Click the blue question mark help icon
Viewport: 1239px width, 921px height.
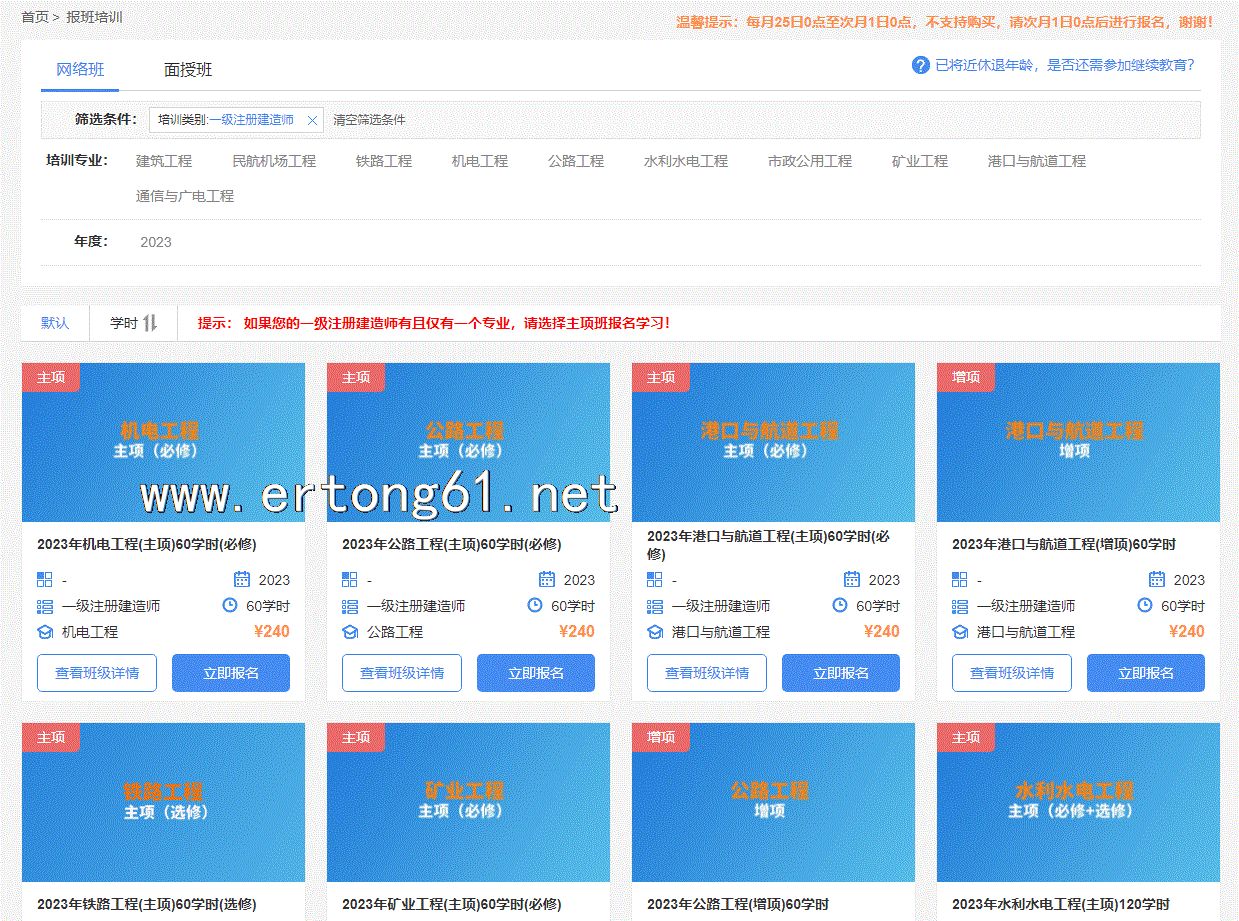920,65
